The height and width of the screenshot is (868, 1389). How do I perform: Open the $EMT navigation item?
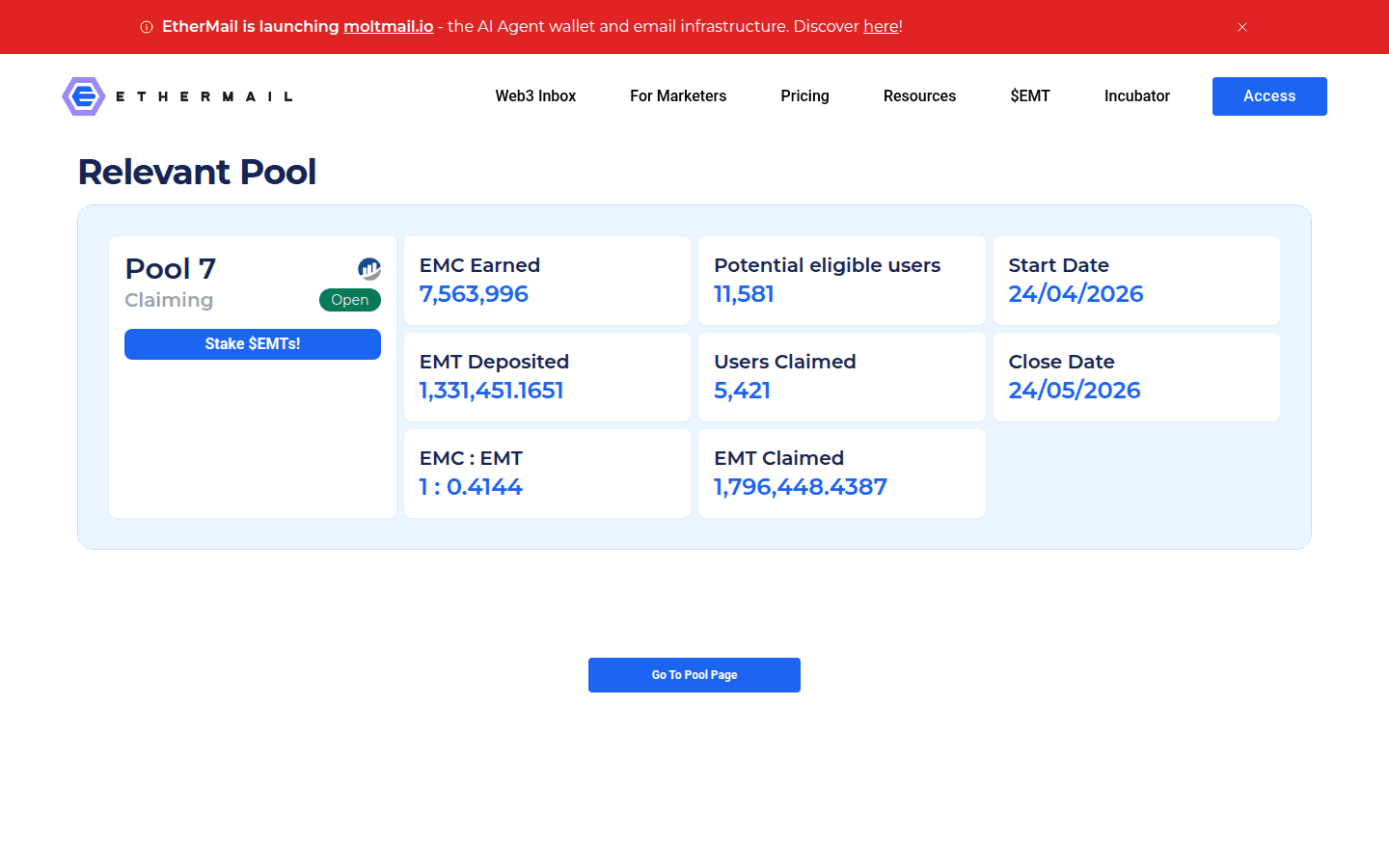pos(1030,96)
